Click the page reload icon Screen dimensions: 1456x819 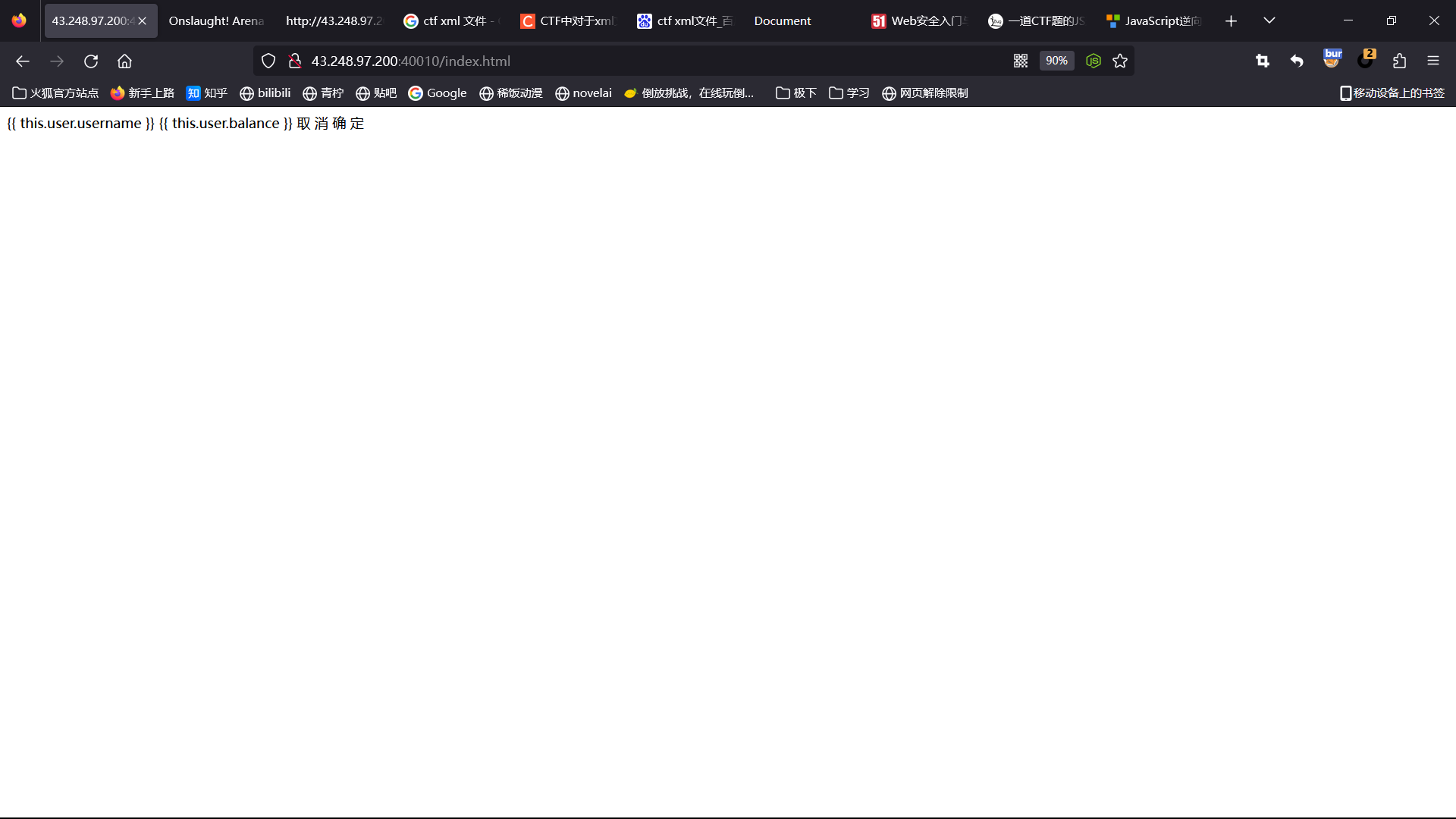pyautogui.click(x=91, y=61)
